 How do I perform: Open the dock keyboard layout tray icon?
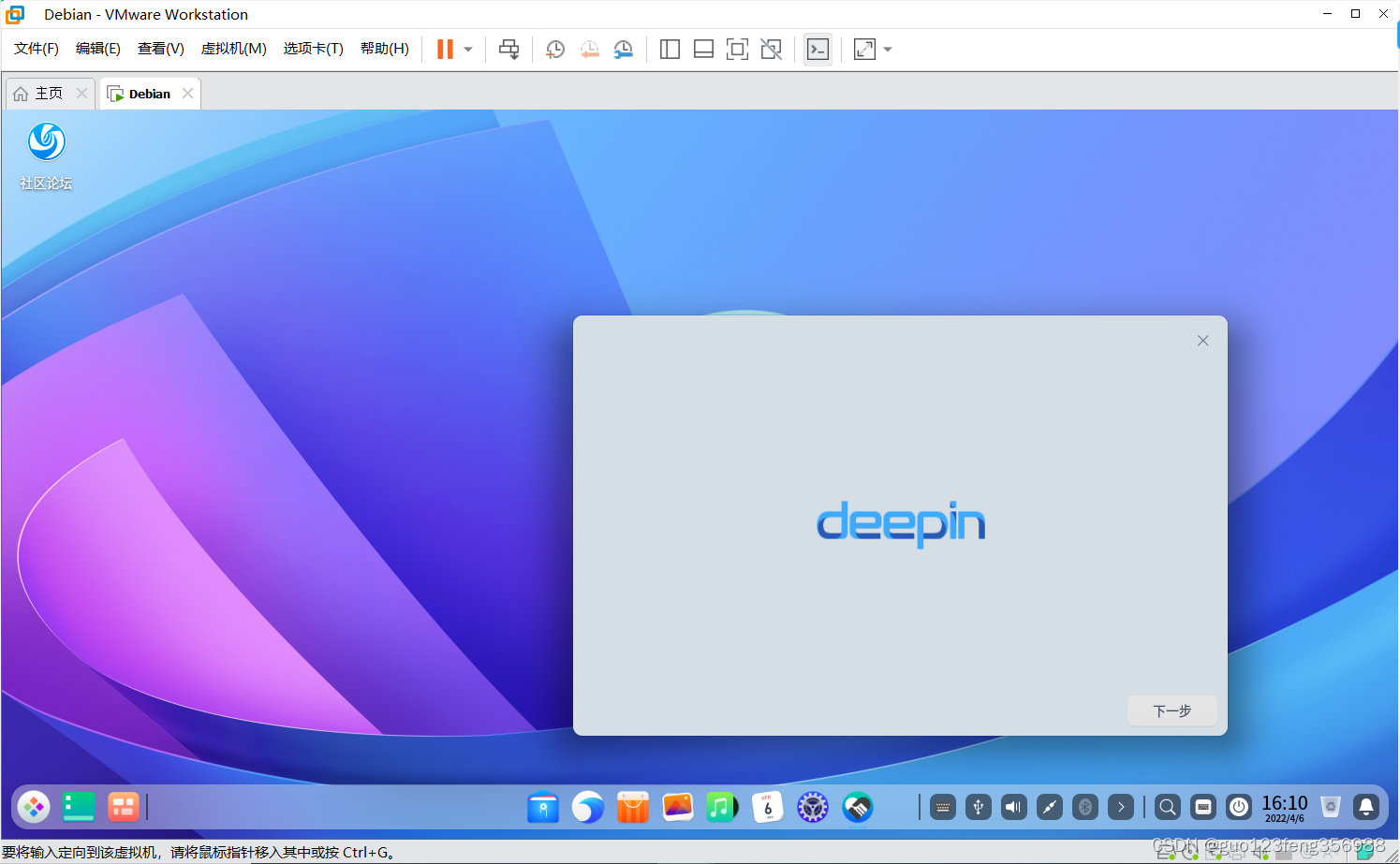click(943, 807)
